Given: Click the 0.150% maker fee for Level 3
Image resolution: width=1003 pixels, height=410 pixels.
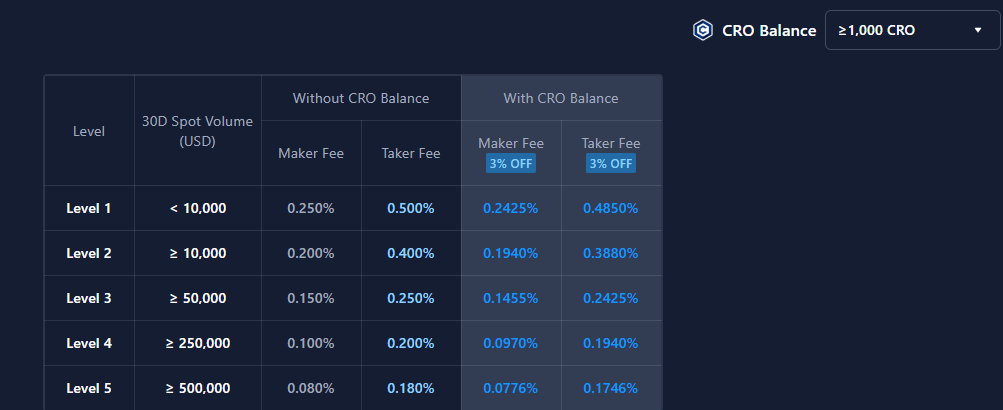Looking at the screenshot, I should coord(311,298).
